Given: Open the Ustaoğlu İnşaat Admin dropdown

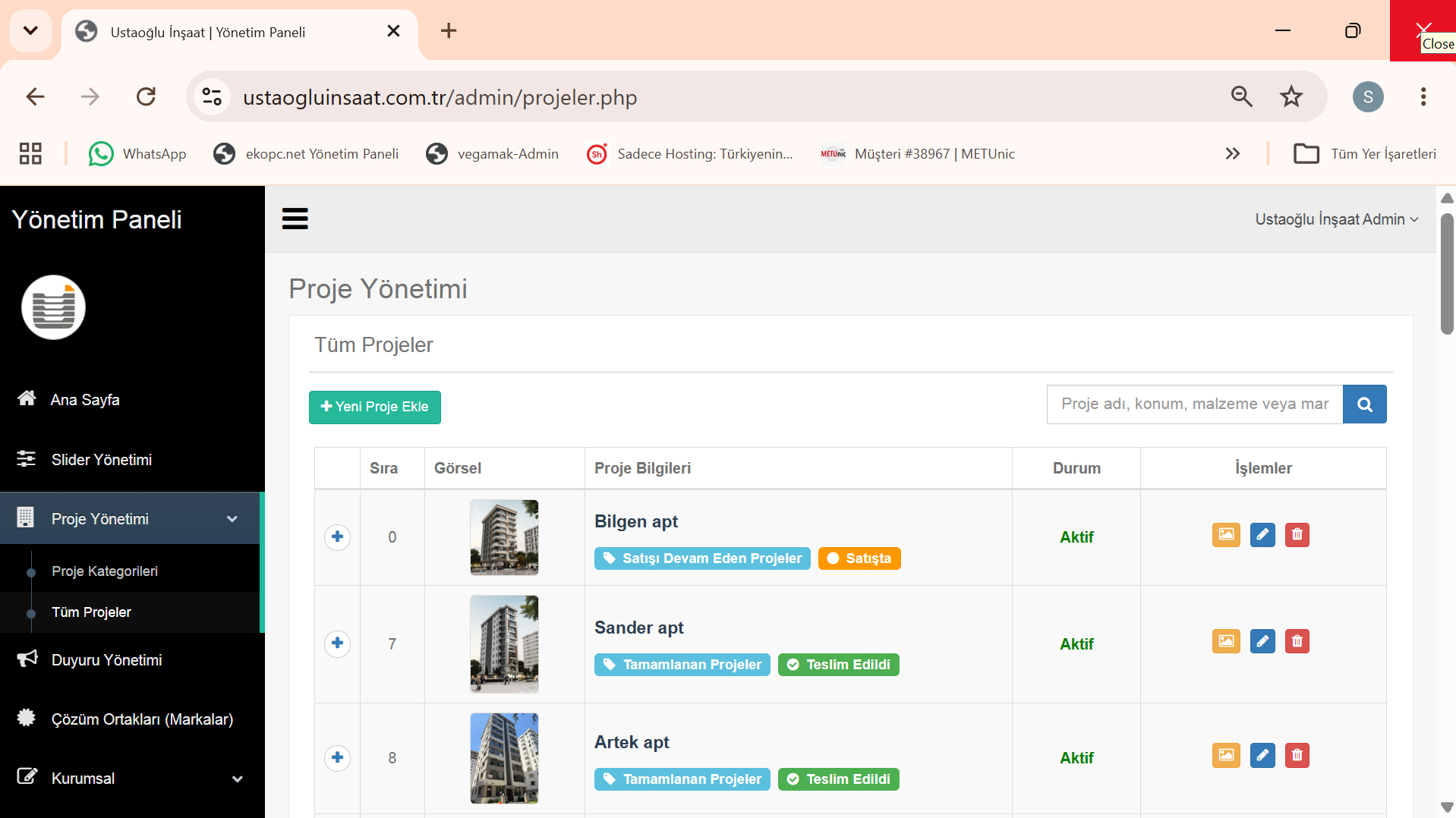Looking at the screenshot, I should (1336, 219).
